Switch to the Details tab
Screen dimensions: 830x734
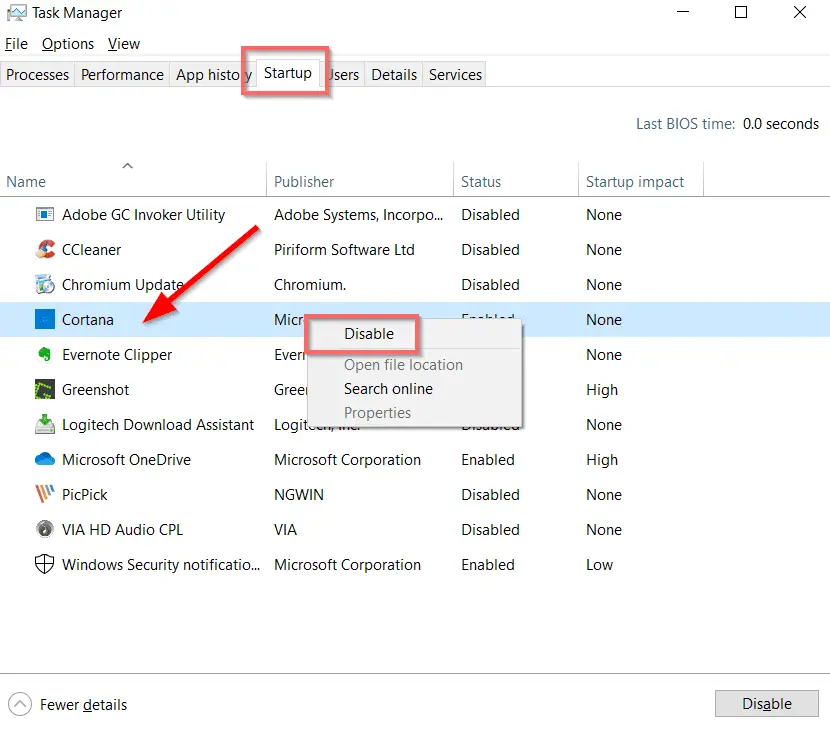394,75
